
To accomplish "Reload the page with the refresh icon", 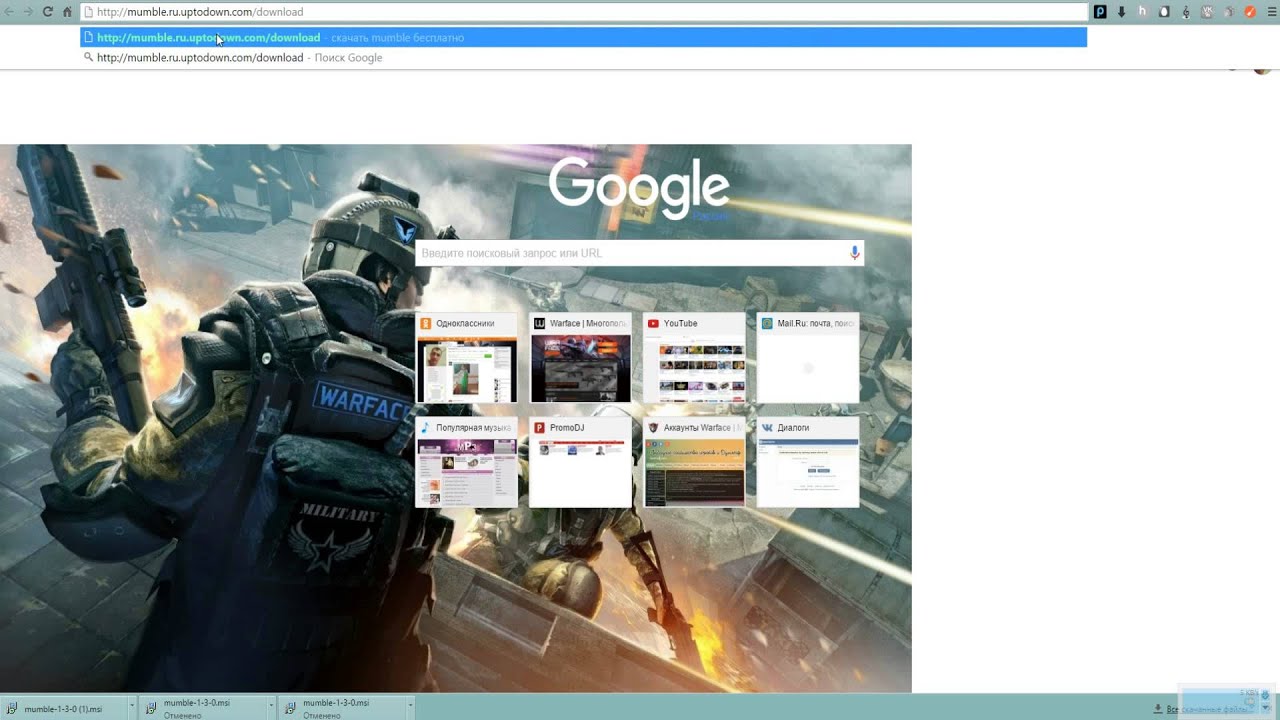I will coord(47,12).
